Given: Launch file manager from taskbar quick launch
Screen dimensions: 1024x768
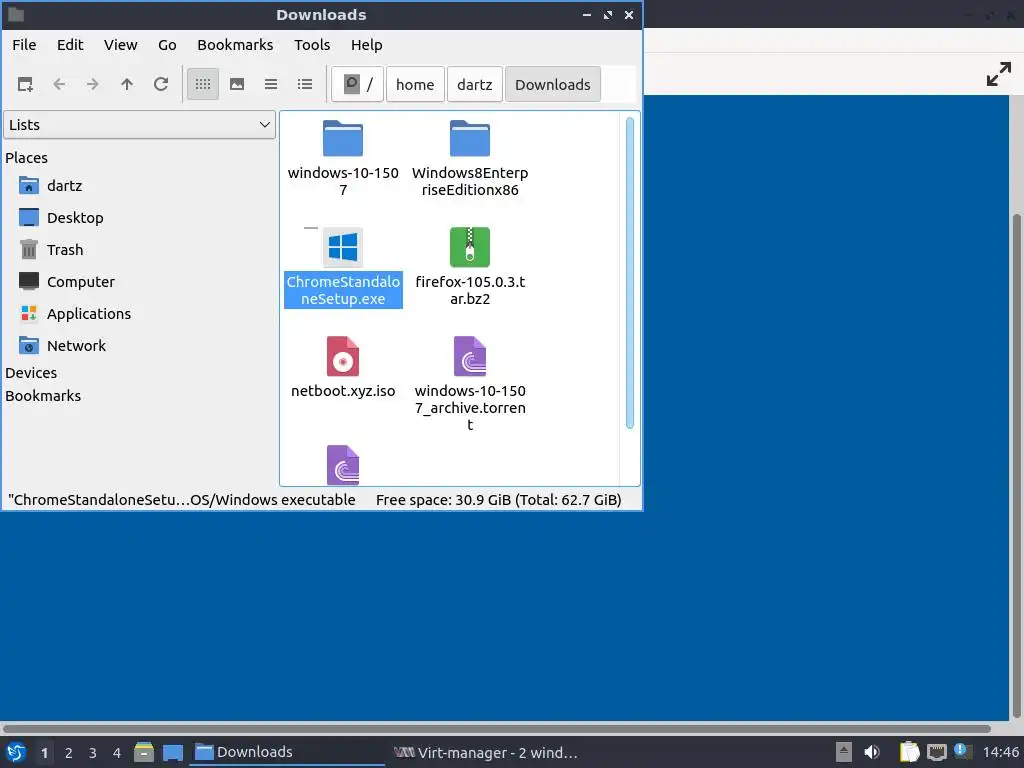Looking at the screenshot, I should (x=144, y=752).
